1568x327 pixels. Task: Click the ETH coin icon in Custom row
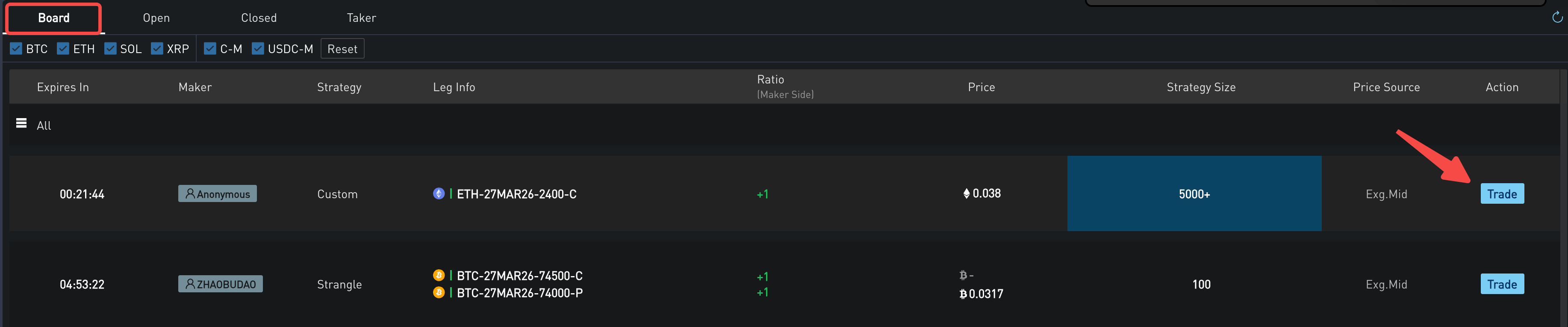coord(438,193)
